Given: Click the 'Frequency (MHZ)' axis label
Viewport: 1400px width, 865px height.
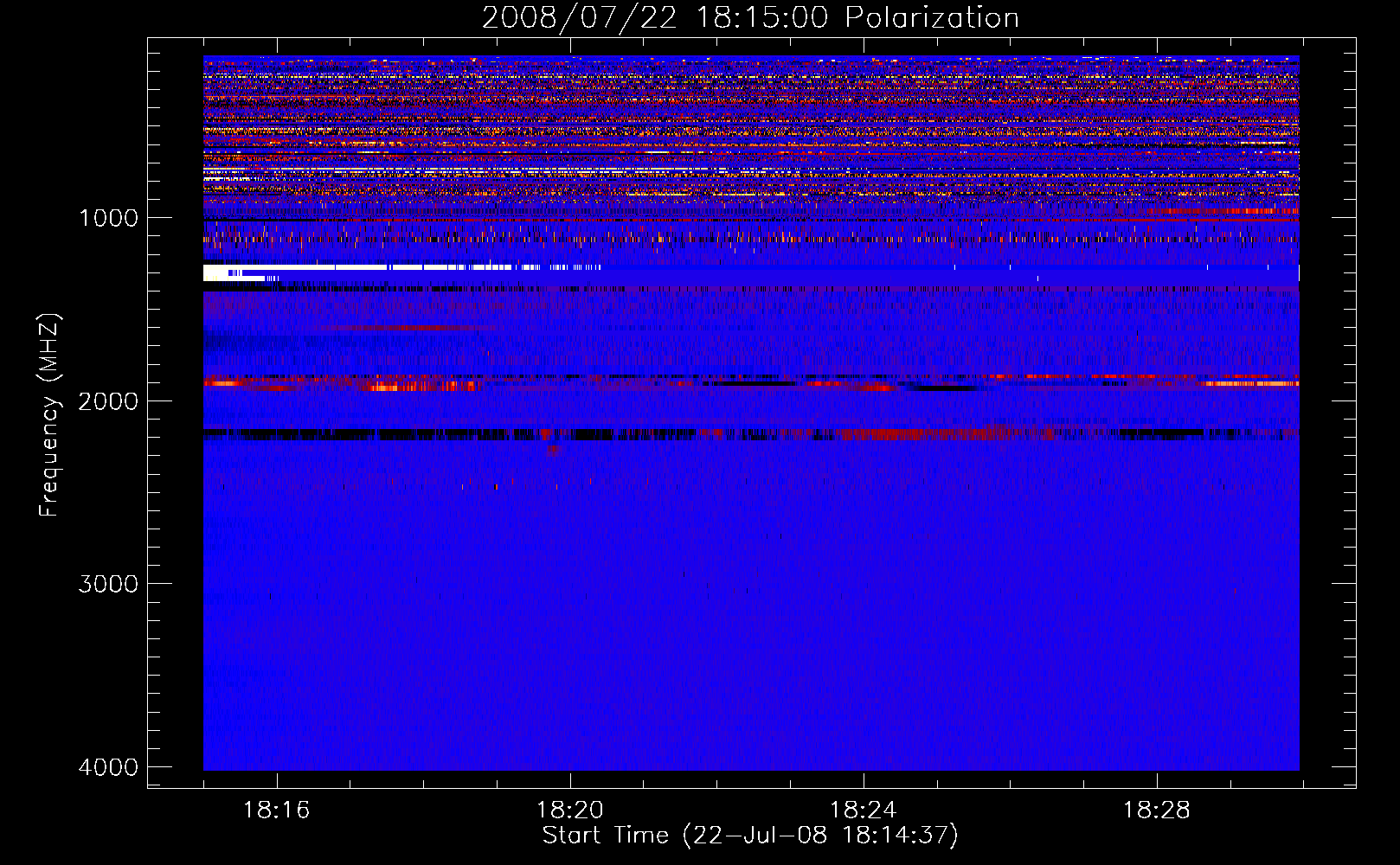Looking at the screenshot, I should click(x=49, y=415).
